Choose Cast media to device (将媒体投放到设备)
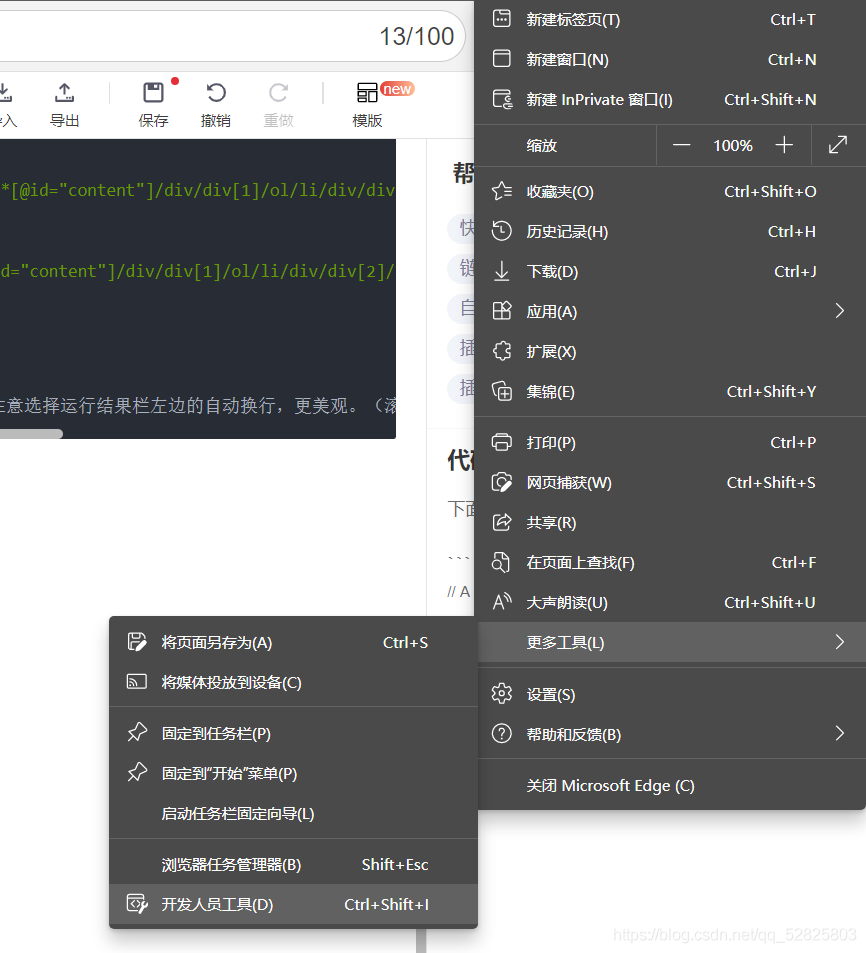866x953 pixels. coord(294,683)
